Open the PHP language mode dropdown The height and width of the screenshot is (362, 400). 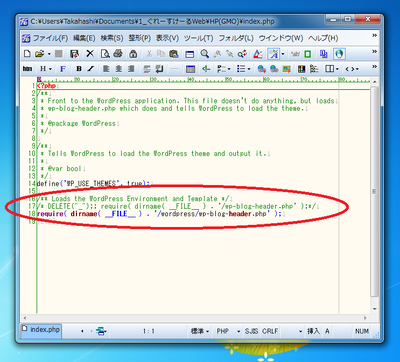tap(228, 331)
